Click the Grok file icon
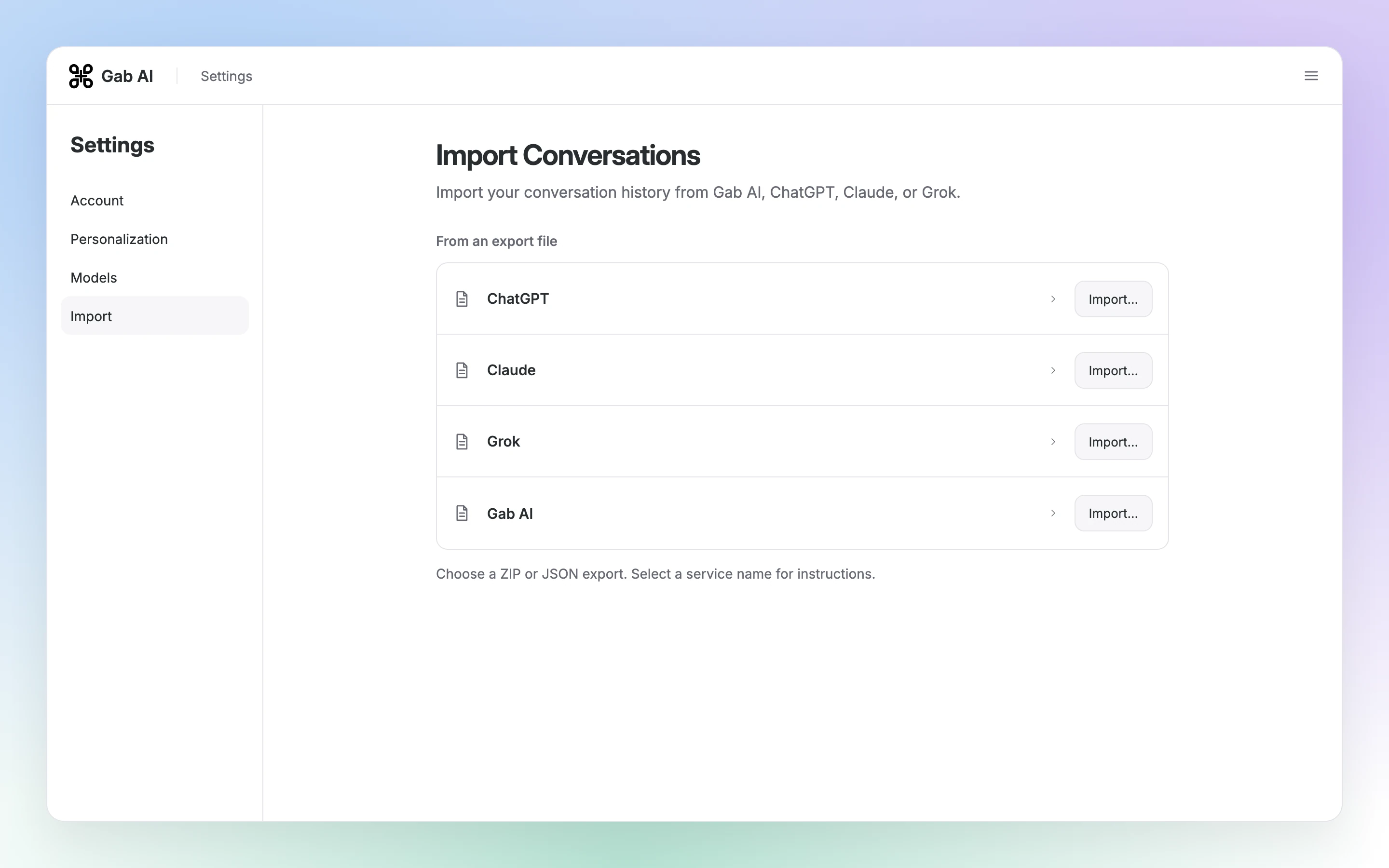The height and width of the screenshot is (868, 1389). pyautogui.click(x=462, y=441)
